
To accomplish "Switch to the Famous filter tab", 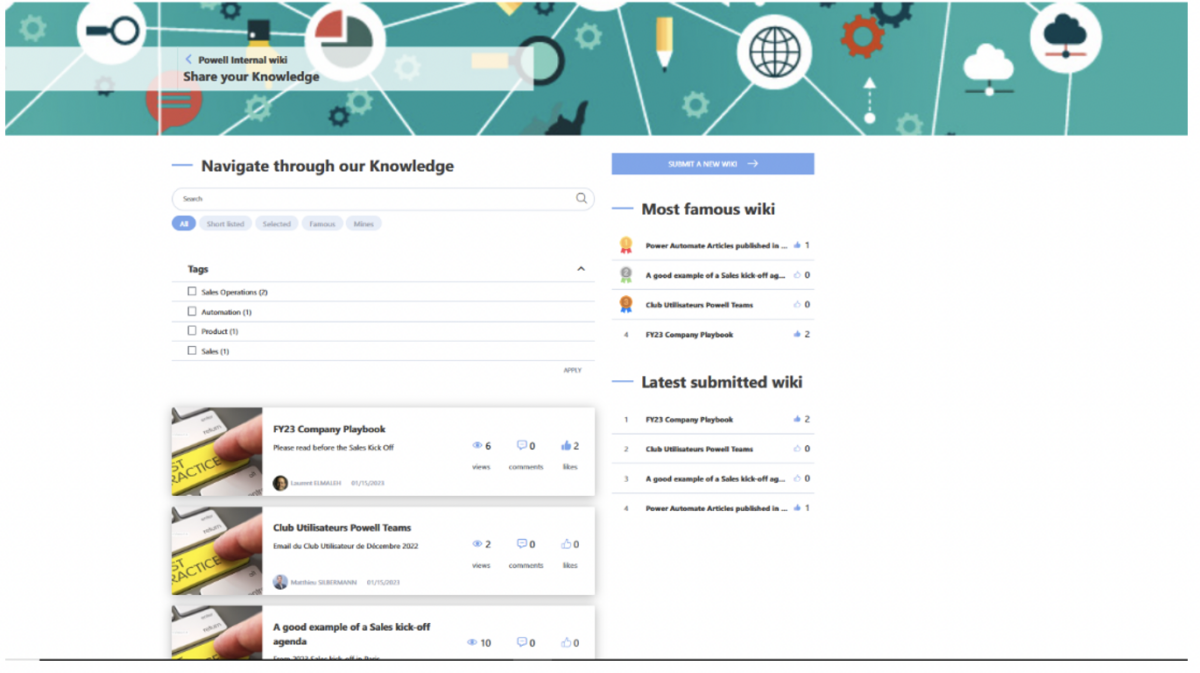I will pyautogui.click(x=322, y=223).
